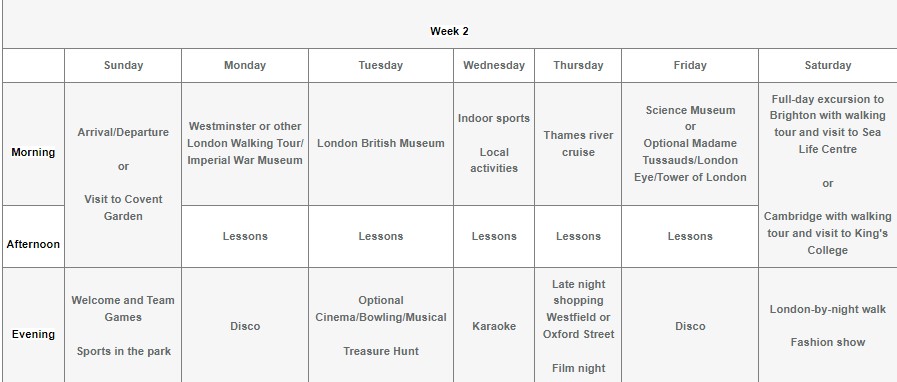Click the Tuesday column header
The height and width of the screenshot is (382, 897).
[381, 65]
